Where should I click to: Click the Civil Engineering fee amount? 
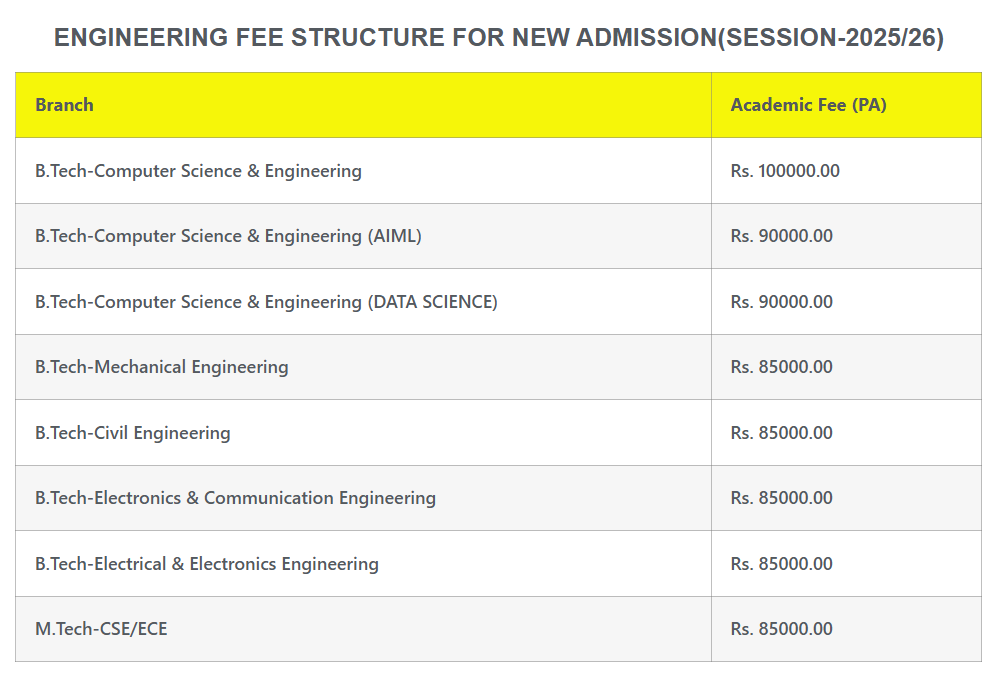(781, 433)
